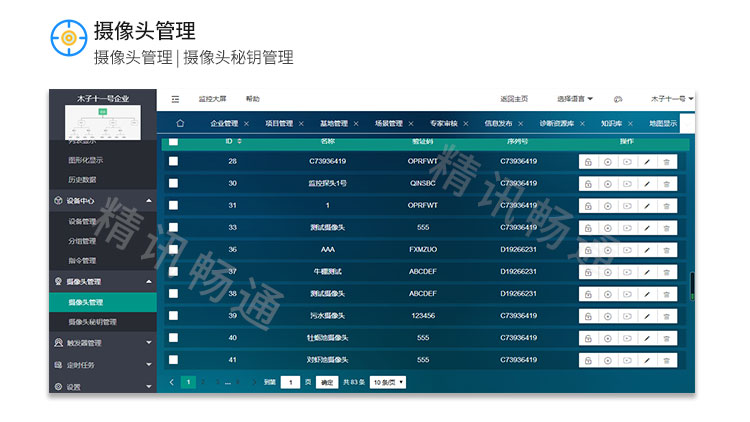The image size is (750, 422).
Task: Check the box for row ID 31
Action: tap(173, 205)
